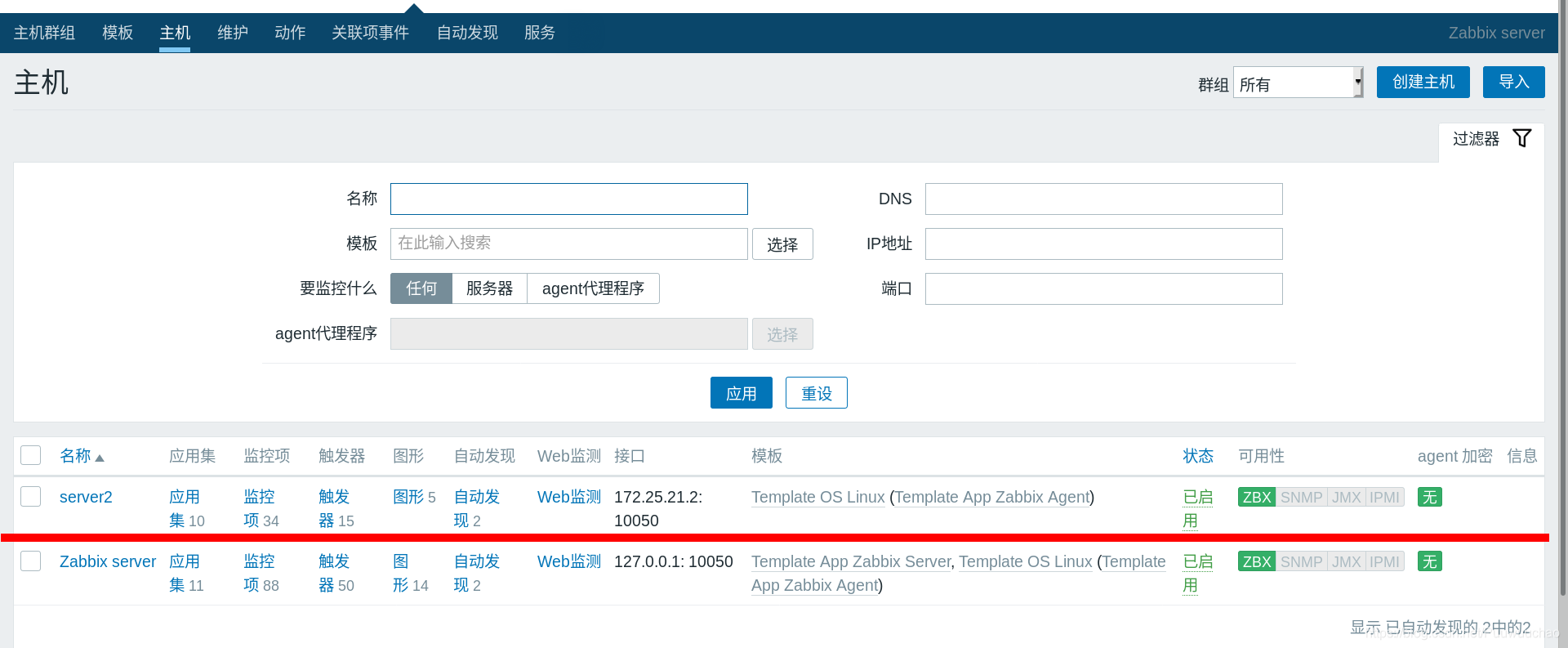1568x648 pixels.
Task: Open 应用集 10 for server2
Action: (185, 508)
